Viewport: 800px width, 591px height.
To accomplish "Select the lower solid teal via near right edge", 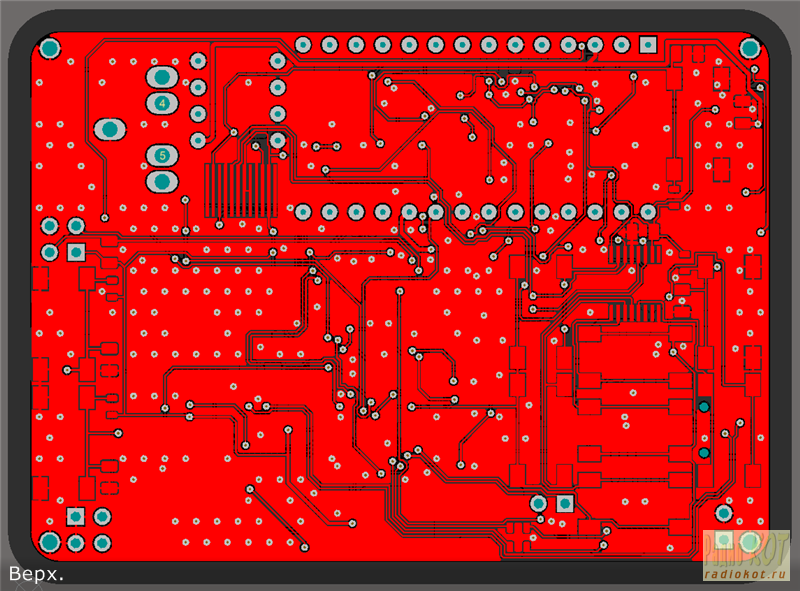I will click(704, 454).
